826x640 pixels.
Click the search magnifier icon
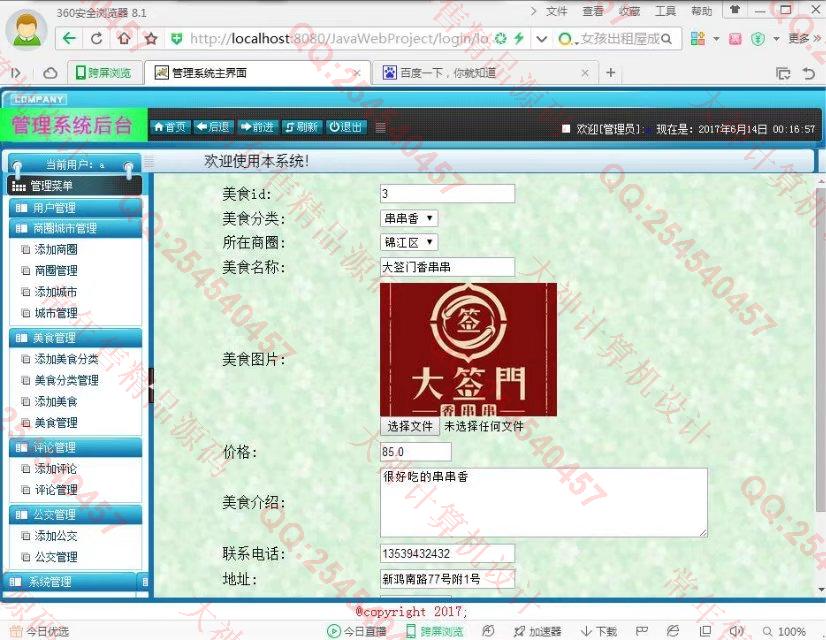point(666,38)
